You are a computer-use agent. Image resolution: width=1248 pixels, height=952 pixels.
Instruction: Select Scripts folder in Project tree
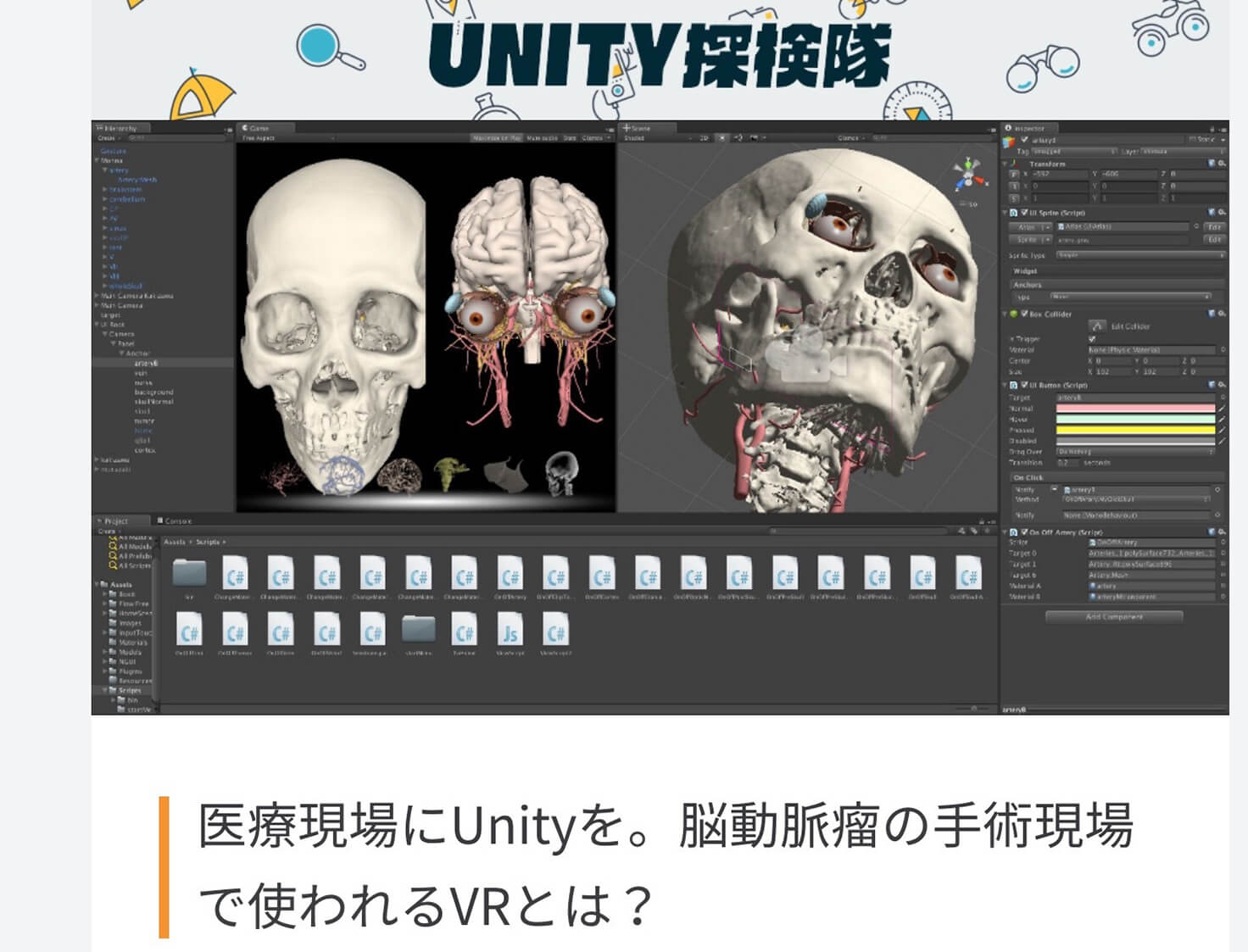click(x=130, y=690)
